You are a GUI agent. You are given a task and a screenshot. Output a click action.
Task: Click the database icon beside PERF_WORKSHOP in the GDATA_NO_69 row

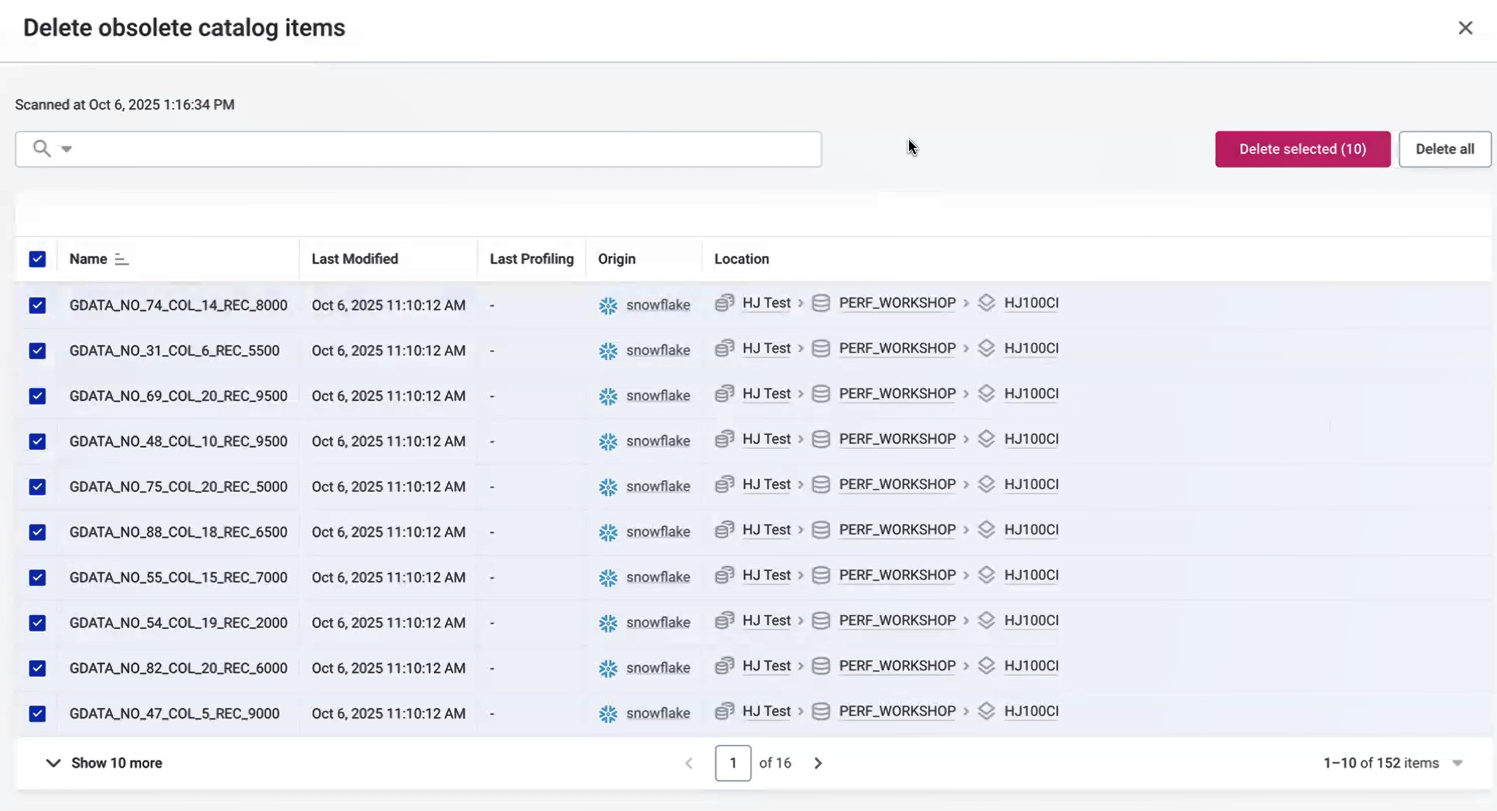pos(821,394)
